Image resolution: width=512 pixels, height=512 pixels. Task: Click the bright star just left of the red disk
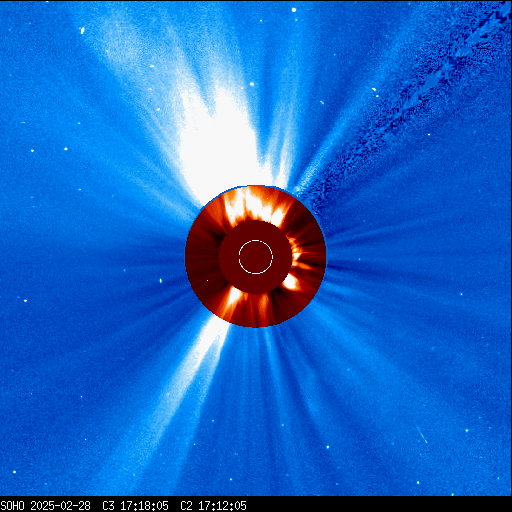pos(161,281)
